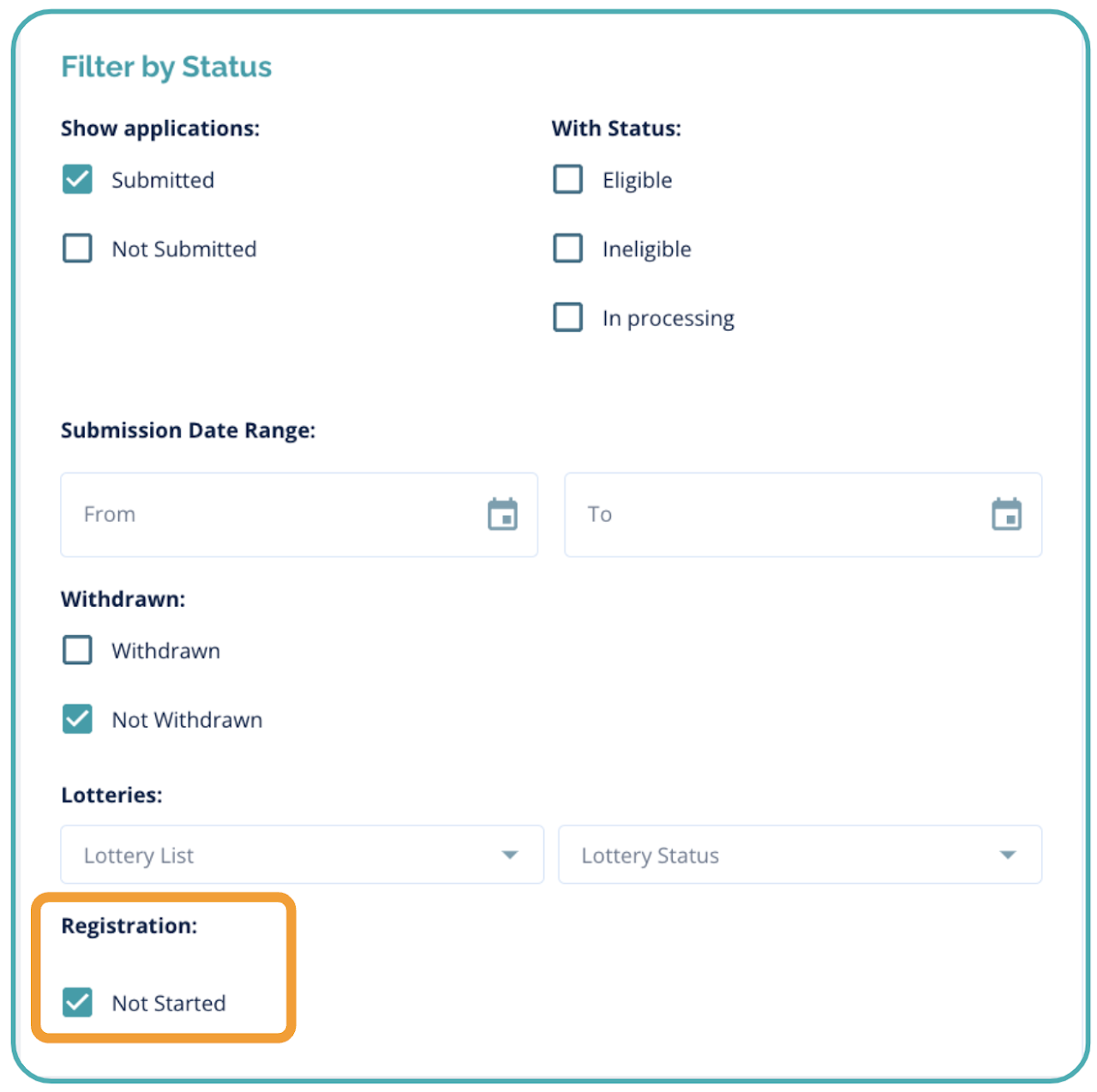Uncheck the Submitted checkbox
The width and height of the screenshot is (1097, 1092).
tap(77, 180)
